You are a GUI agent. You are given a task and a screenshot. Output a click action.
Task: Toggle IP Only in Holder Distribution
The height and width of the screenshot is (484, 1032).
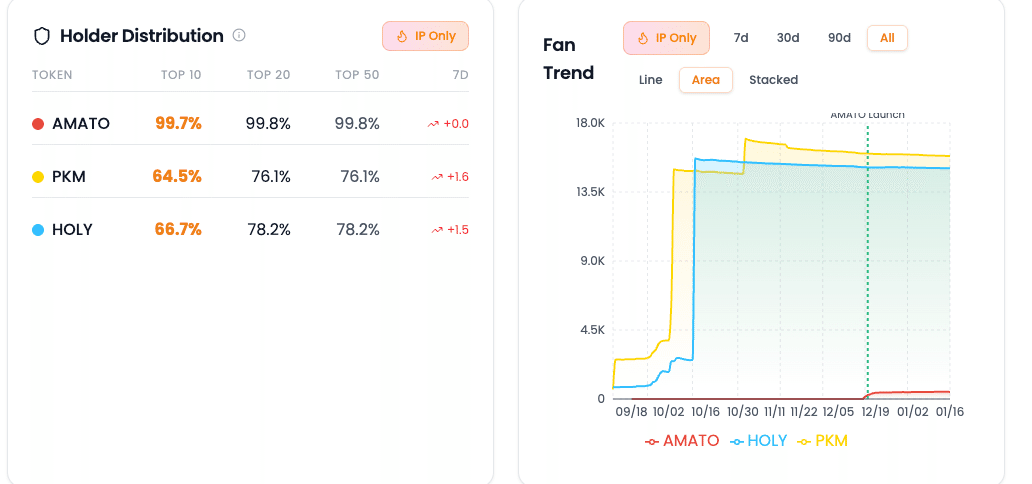(x=425, y=36)
